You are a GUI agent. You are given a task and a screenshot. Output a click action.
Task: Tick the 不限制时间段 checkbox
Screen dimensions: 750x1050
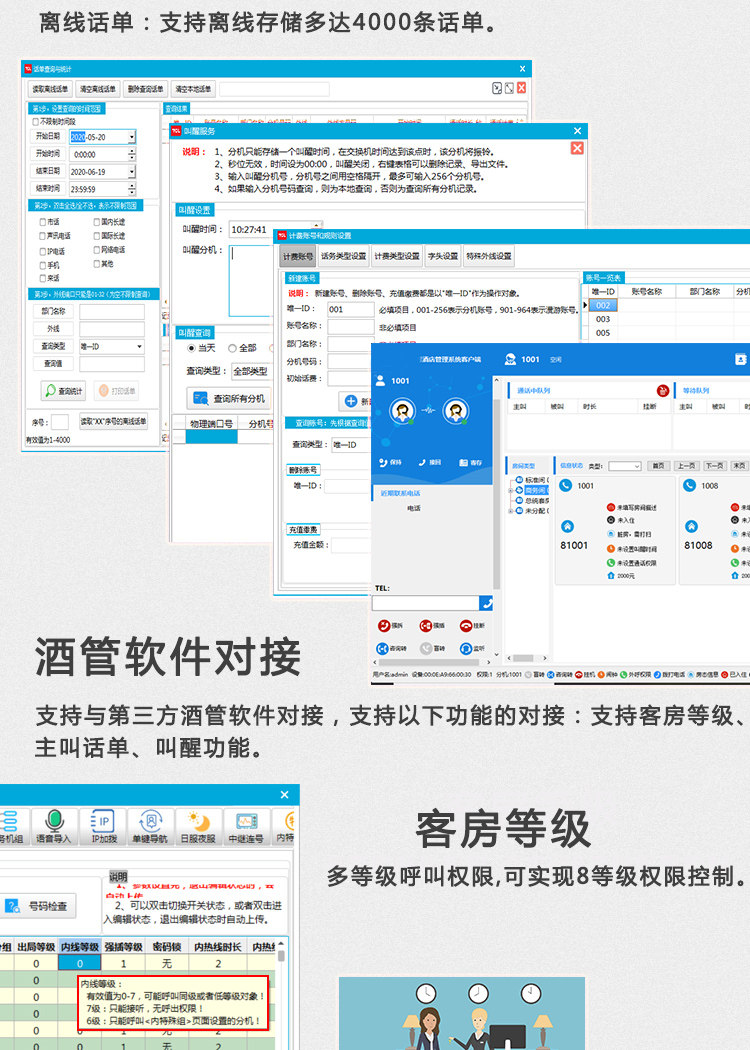pos(35,122)
